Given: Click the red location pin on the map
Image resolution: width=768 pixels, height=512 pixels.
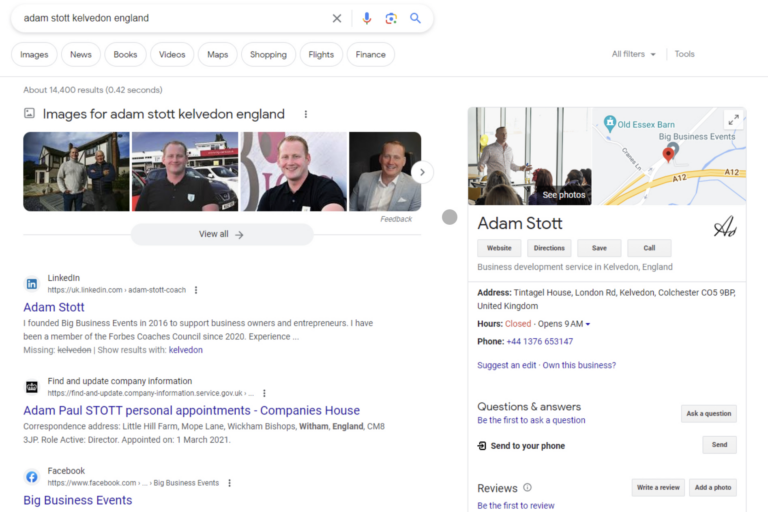Looking at the screenshot, I should [x=668, y=155].
